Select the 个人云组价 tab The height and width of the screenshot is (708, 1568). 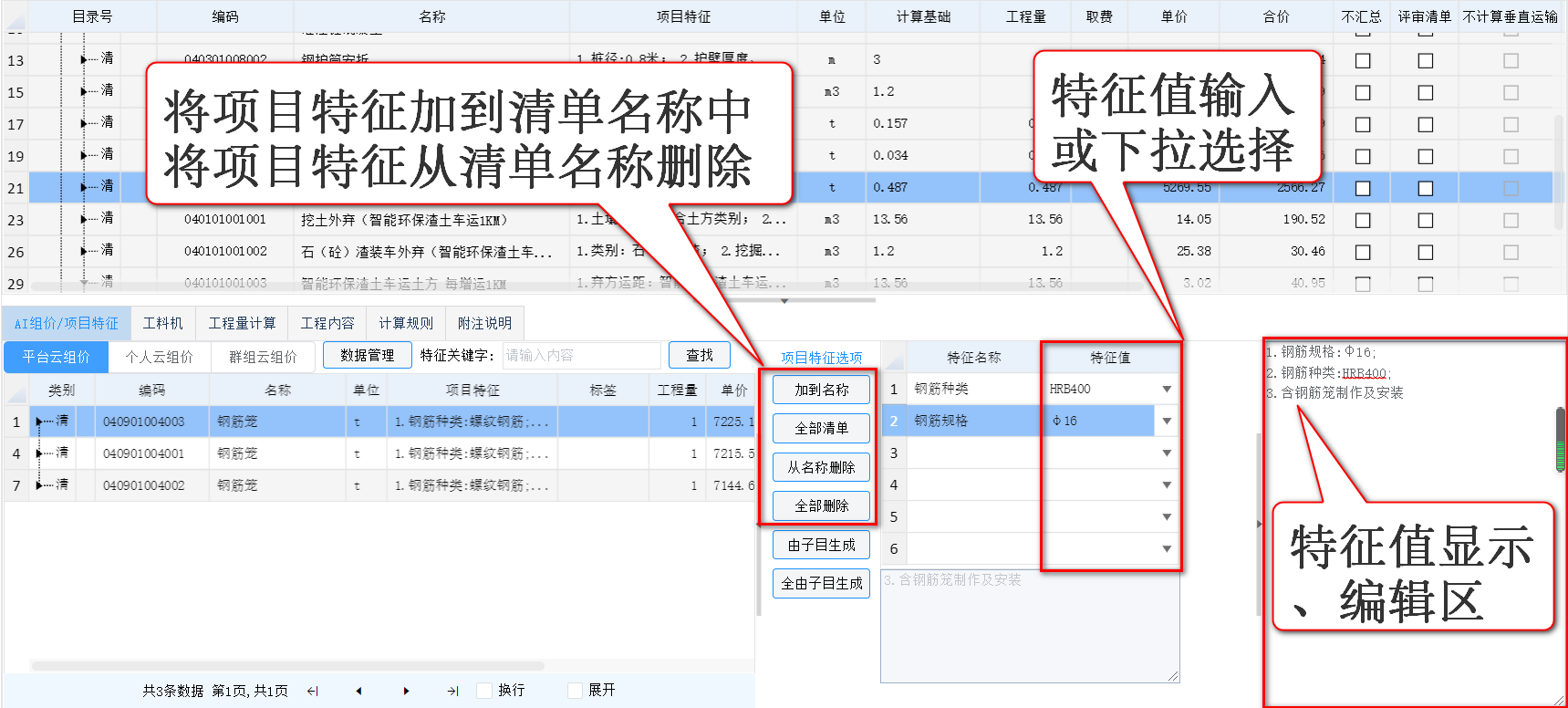click(160, 357)
